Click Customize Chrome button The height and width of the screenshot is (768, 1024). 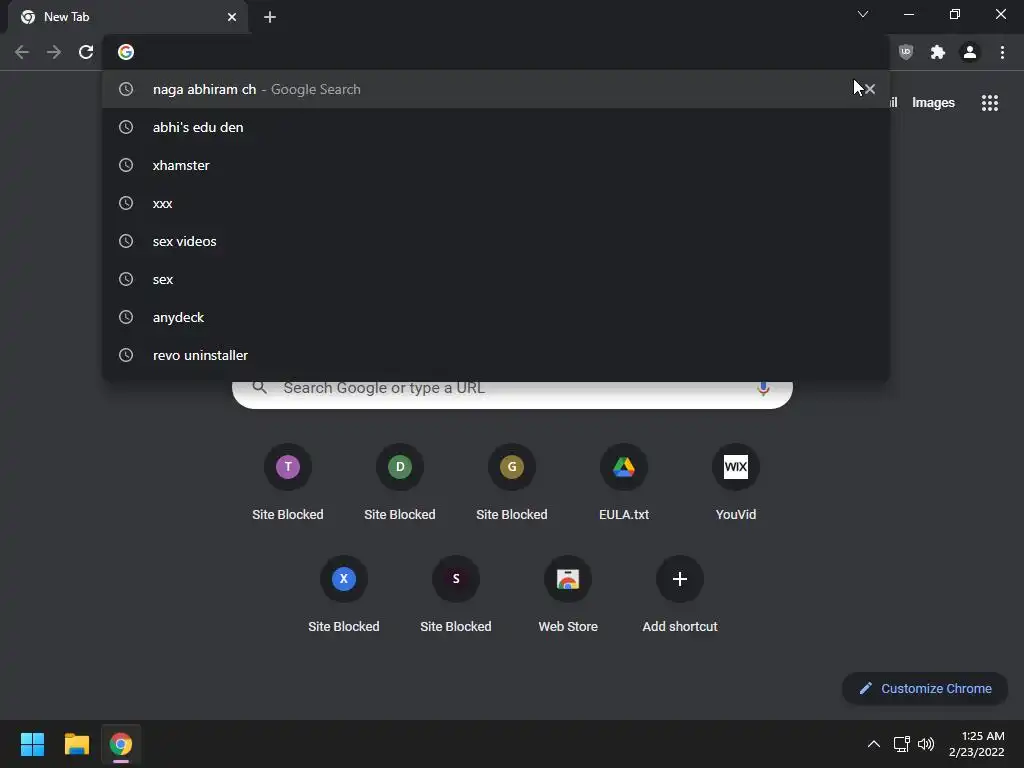(925, 688)
